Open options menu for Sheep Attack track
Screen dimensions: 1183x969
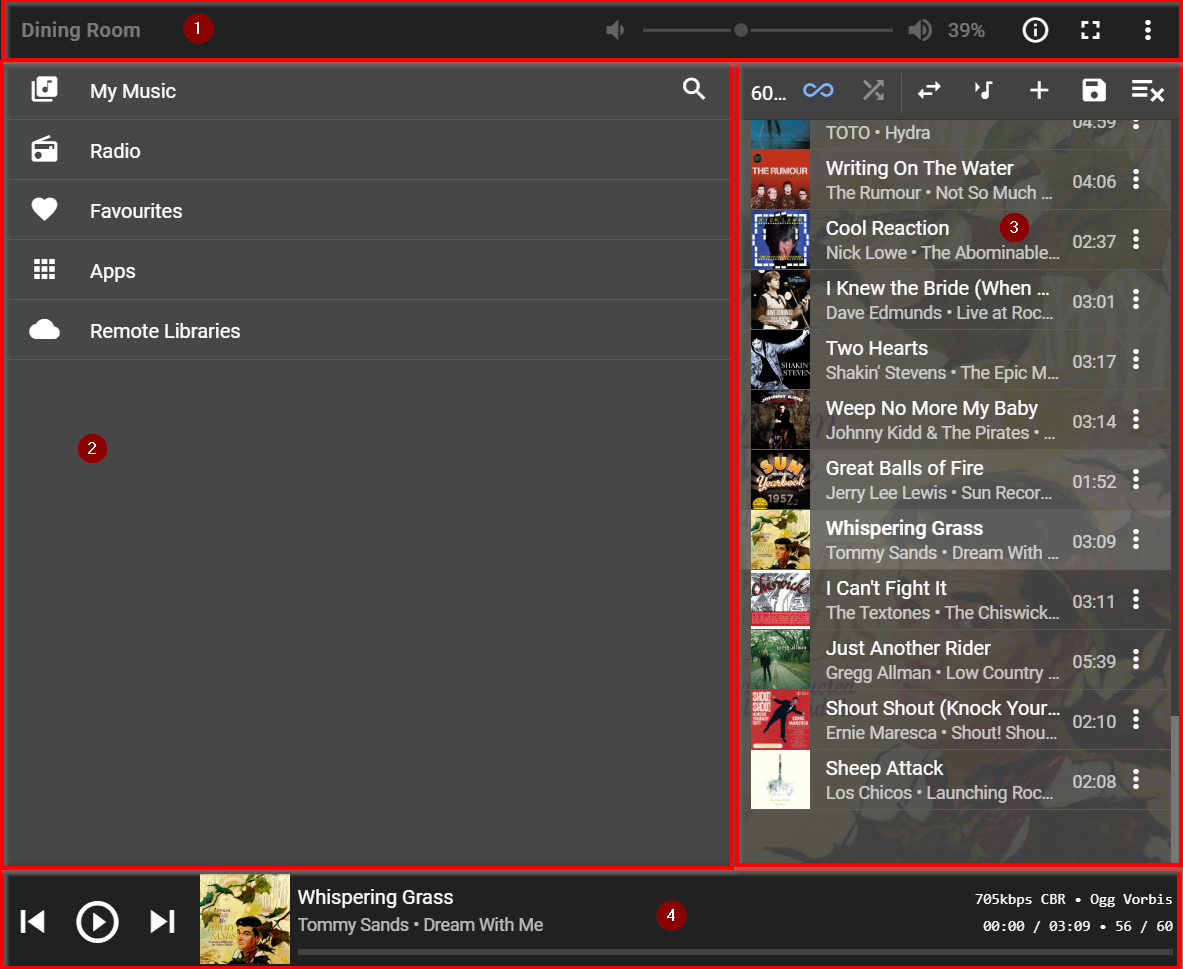(1136, 780)
